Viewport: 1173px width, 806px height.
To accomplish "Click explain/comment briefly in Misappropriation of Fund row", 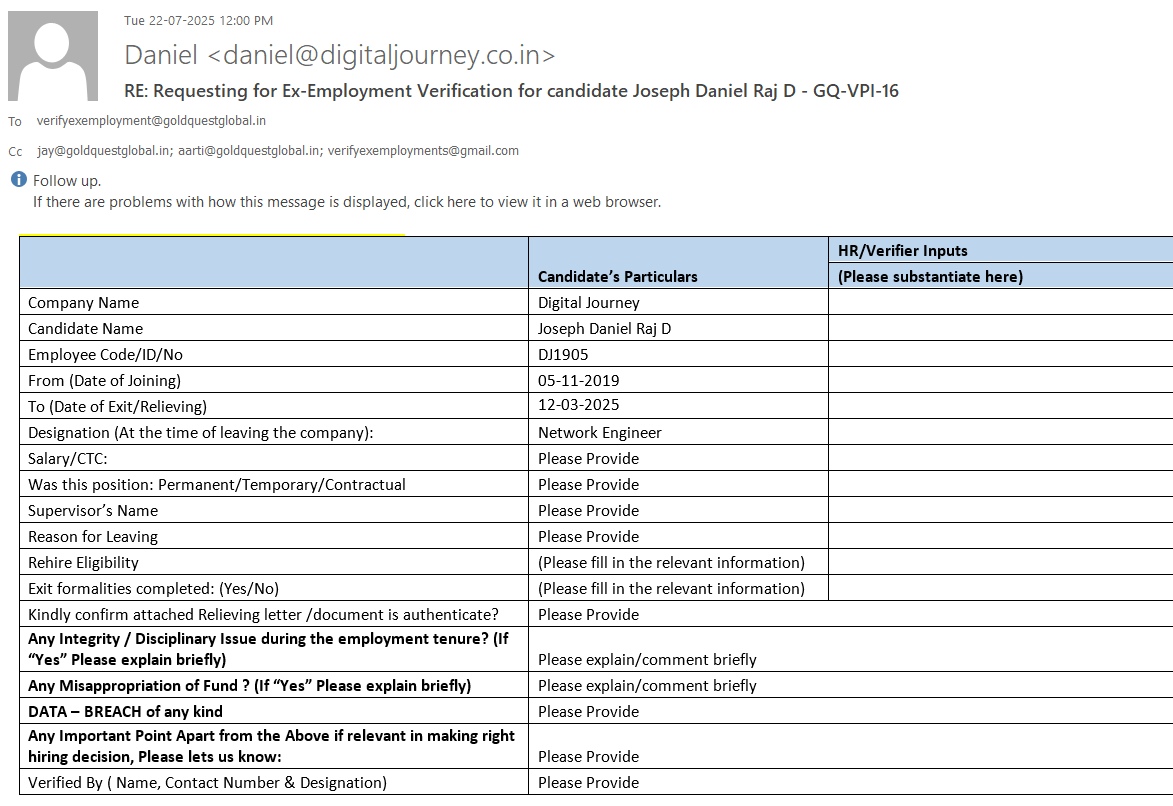I will [647, 686].
